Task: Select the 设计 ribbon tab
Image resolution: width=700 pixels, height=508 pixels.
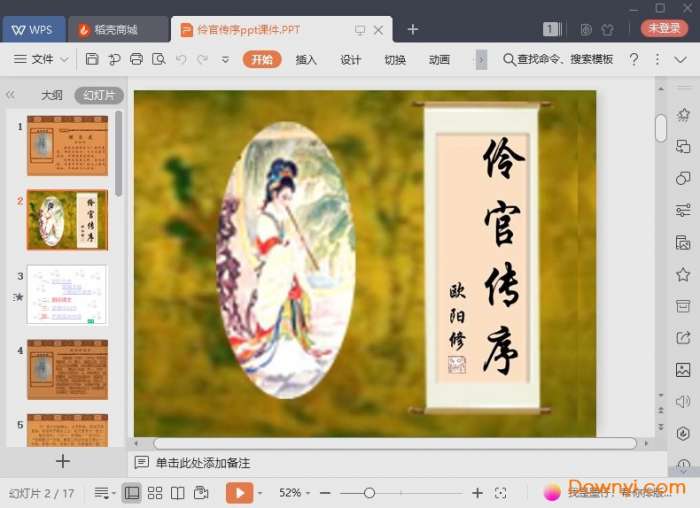Action: pyautogui.click(x=350, y=59)
